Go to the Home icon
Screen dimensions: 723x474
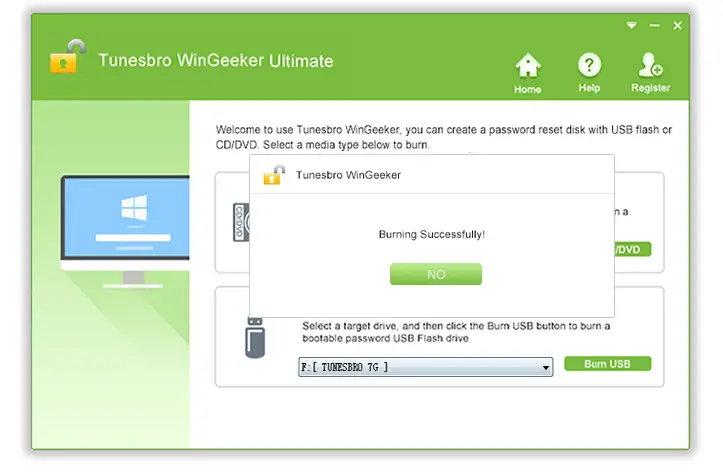click(527, 65)
